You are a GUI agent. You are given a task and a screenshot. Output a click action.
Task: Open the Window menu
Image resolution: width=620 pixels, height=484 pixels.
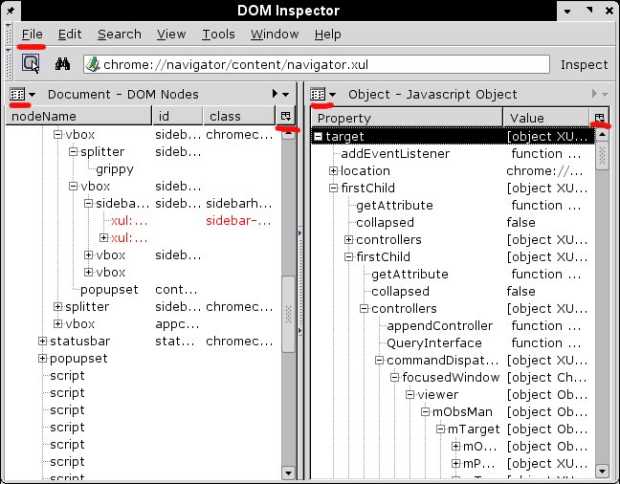coord(274,34)
